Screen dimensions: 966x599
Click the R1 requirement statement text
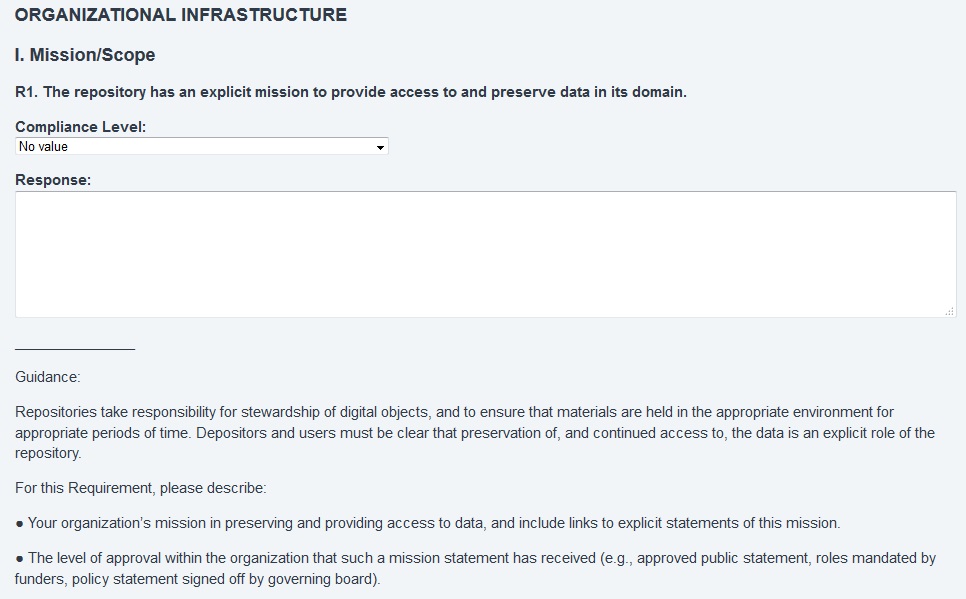point(351,92)
